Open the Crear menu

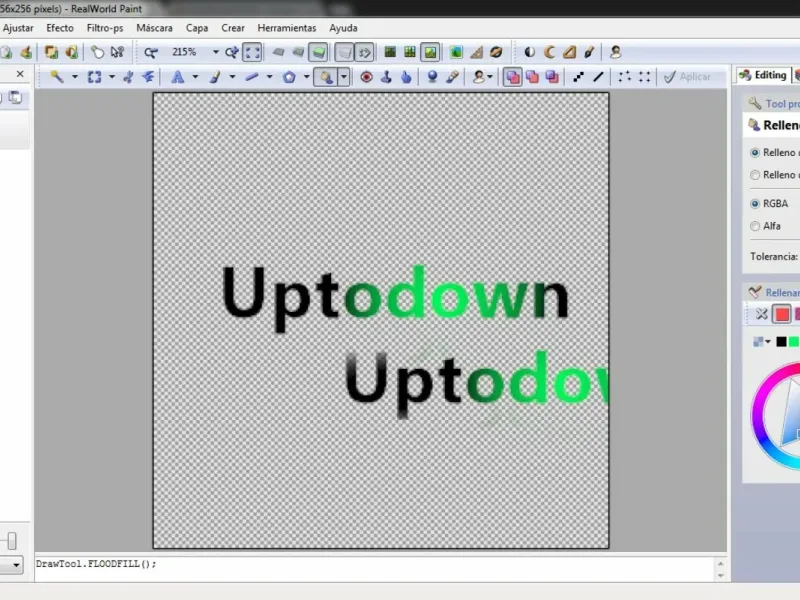click(233, 28)
